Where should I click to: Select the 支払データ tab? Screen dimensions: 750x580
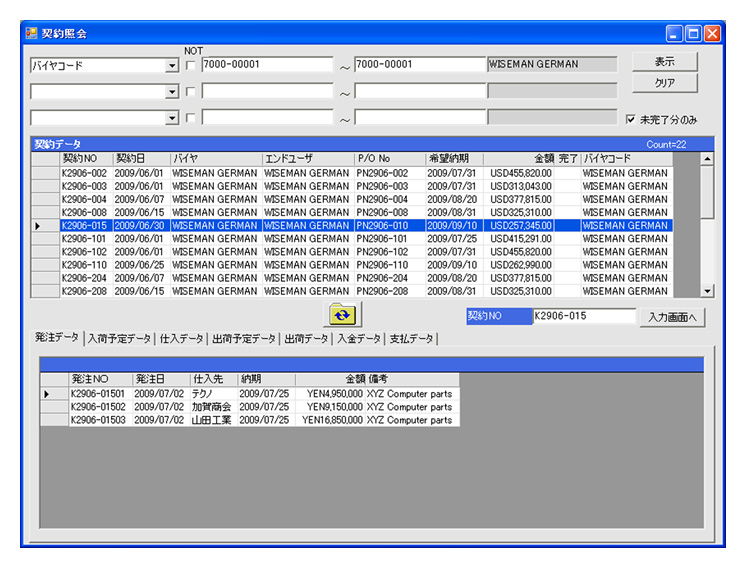tap(411, 339)
